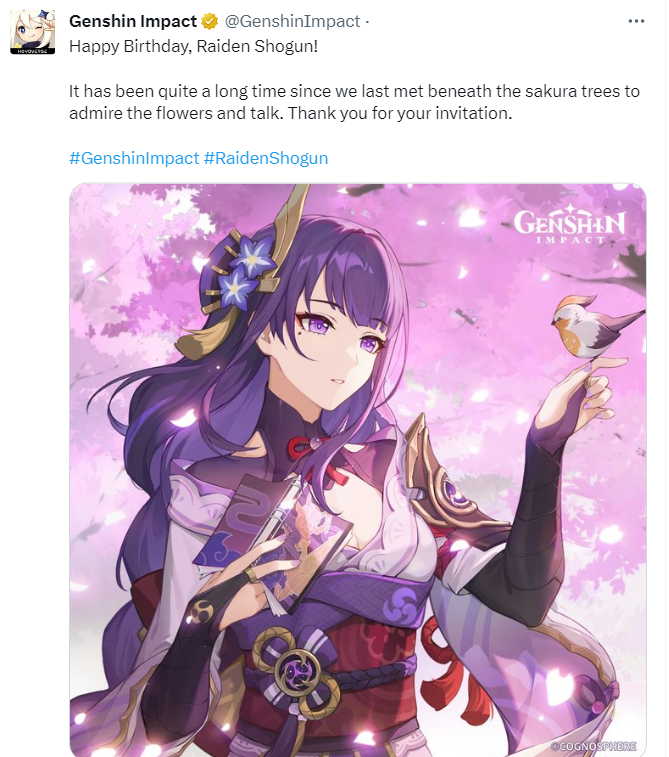The image size is (669, 757).
Task: Open the Raiden Shogun birthday artwork
Action: pos(358,470)
